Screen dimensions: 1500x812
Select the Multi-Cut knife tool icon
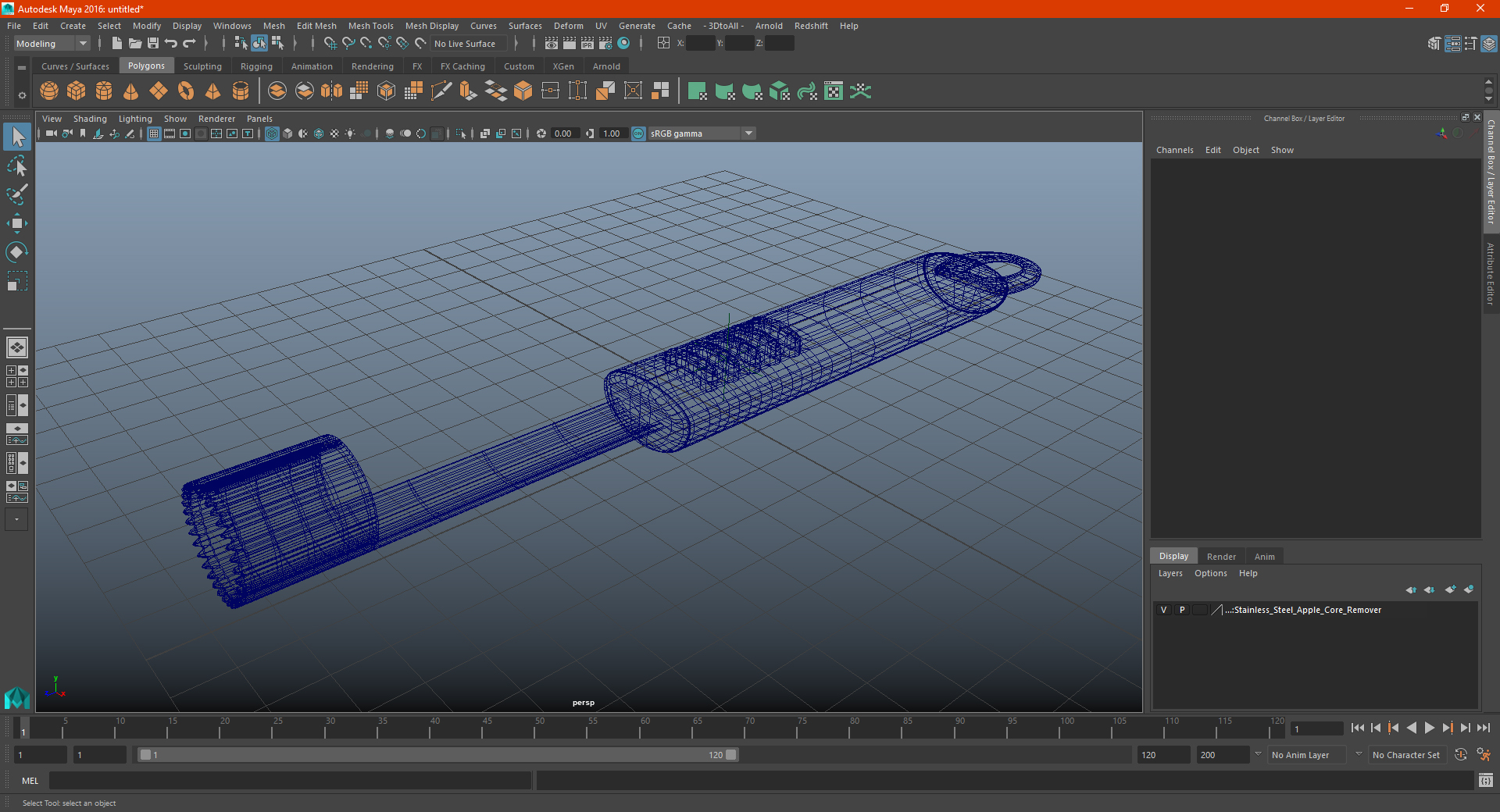point(441,91)
